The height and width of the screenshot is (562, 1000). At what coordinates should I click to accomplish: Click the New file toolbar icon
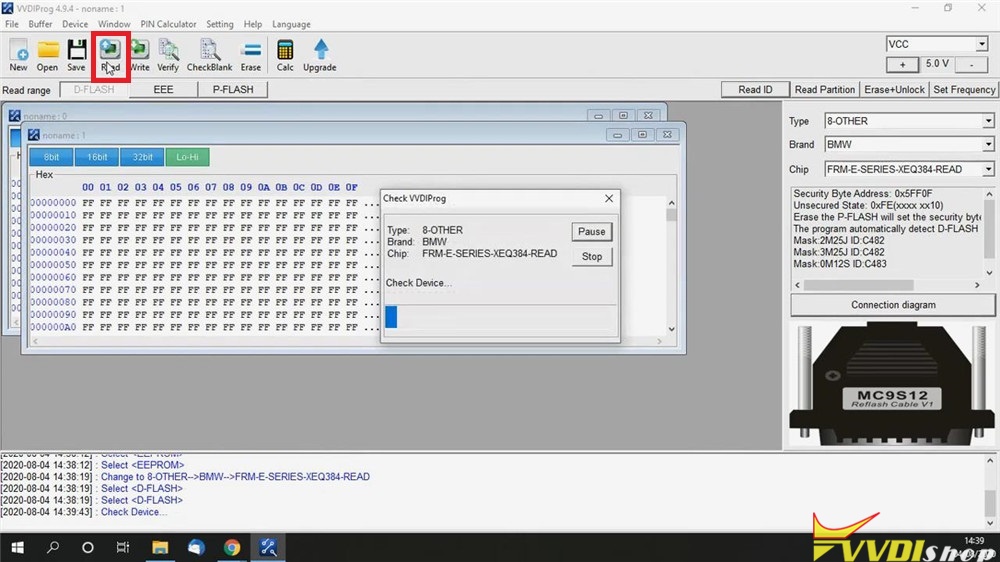coord(18,55)
